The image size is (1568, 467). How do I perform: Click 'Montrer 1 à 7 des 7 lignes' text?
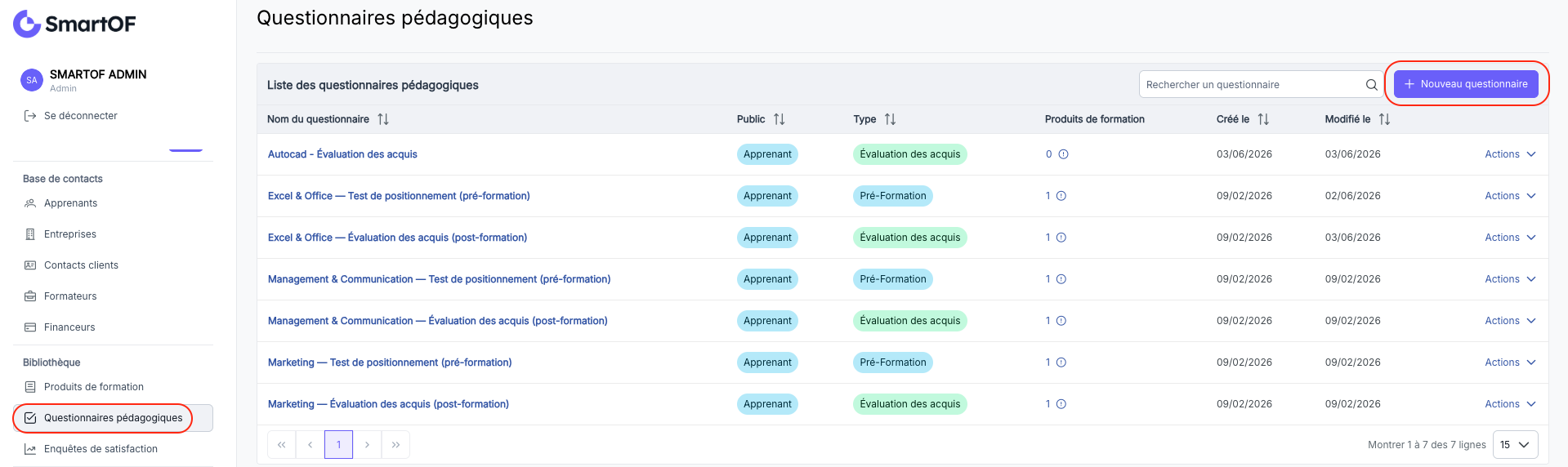click(1427, 445)
